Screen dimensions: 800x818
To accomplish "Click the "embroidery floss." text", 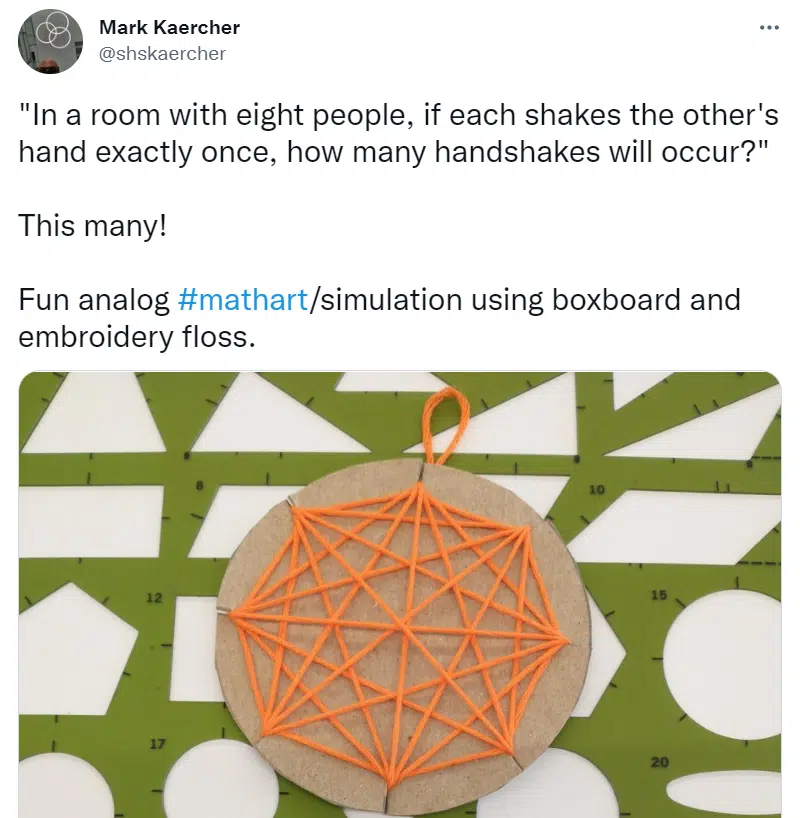I will click(x=137, y=337).
